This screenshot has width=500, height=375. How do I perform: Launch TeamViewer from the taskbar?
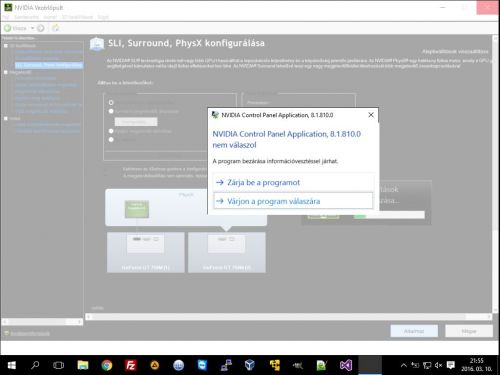202,366
